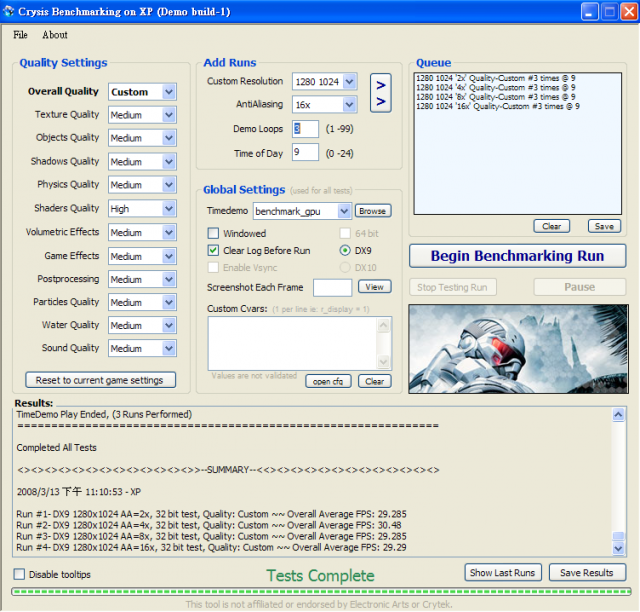
Task: Maximize the Crysis Benchmarking window
Action: tap(609, 11)
